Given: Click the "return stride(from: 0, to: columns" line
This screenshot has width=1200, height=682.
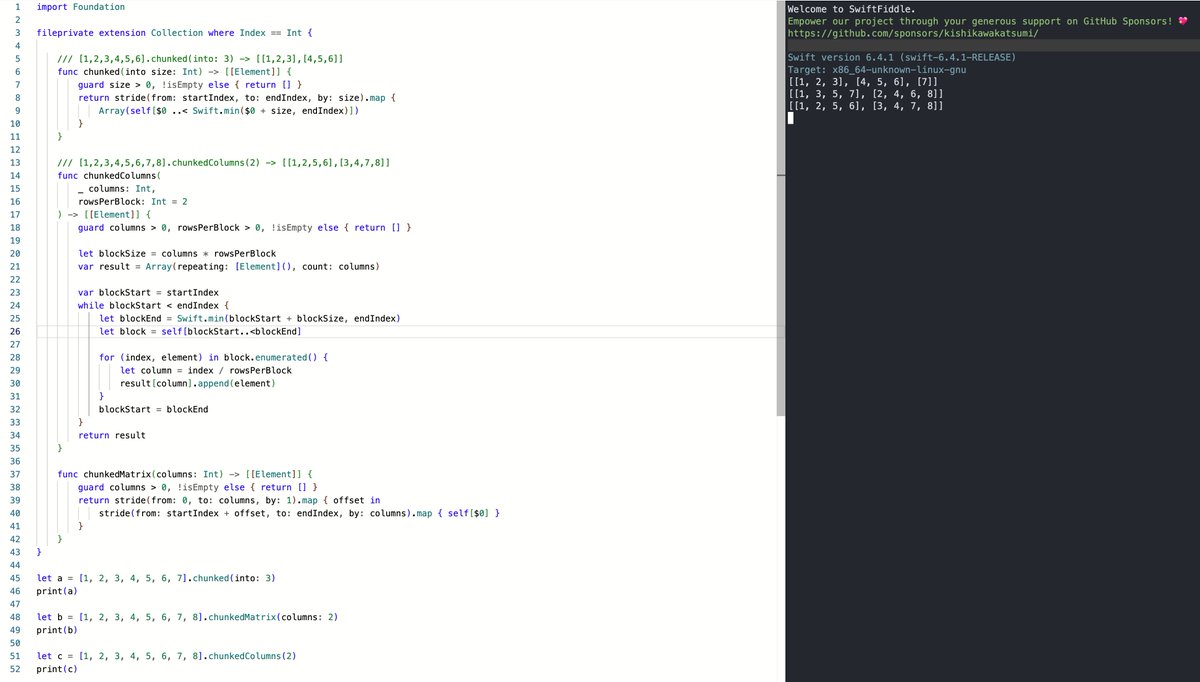Looking at the screenshot, I should [x=229, y=501].
